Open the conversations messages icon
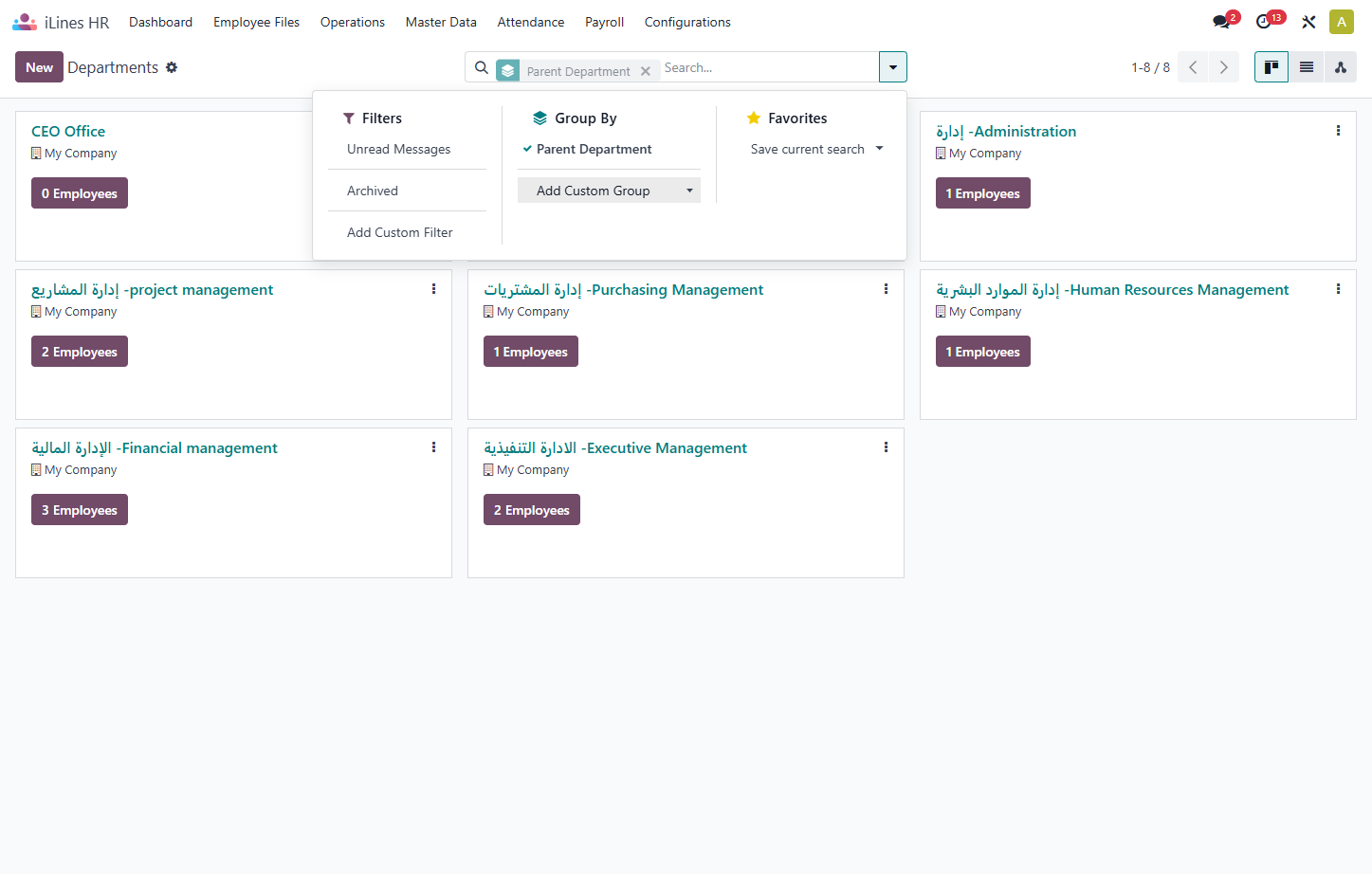The width and height of the screenshot is (1372, 874). [1221, 22]
